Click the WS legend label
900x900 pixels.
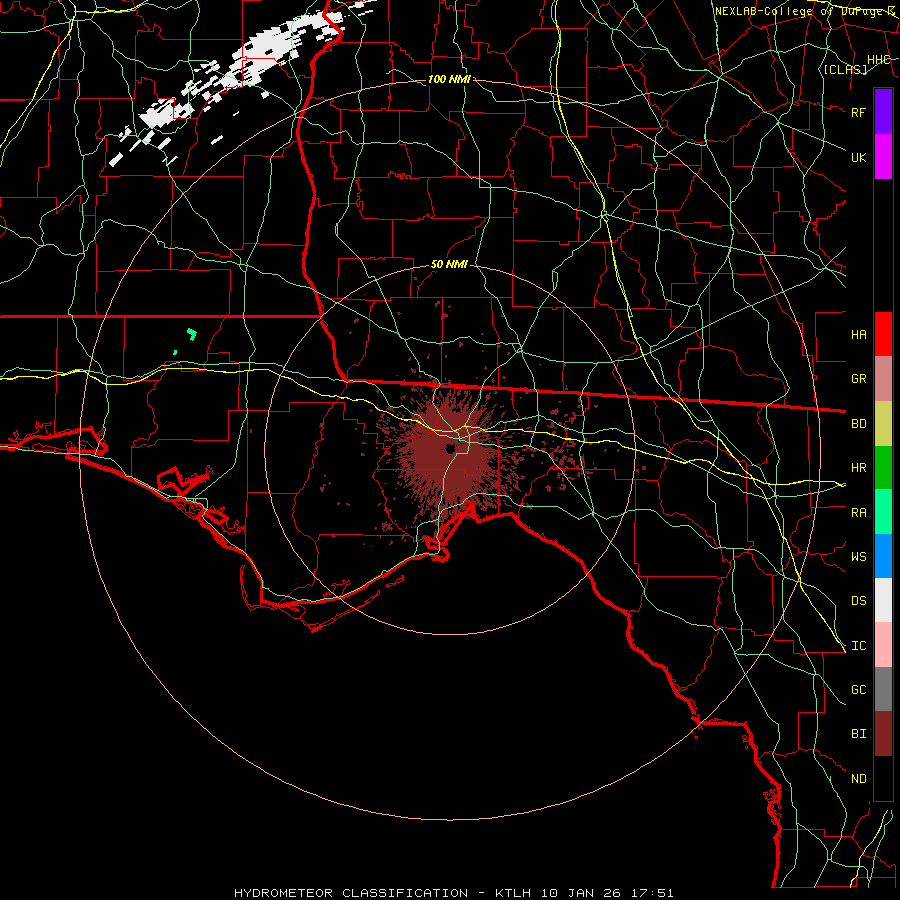point(858,556)
